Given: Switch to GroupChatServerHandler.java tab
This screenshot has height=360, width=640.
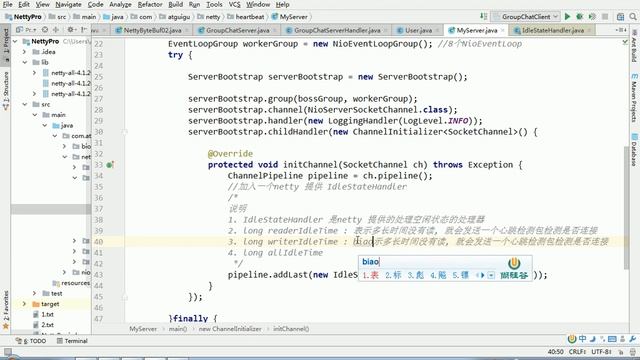Looking at the screenshot, I should [337, 30].
